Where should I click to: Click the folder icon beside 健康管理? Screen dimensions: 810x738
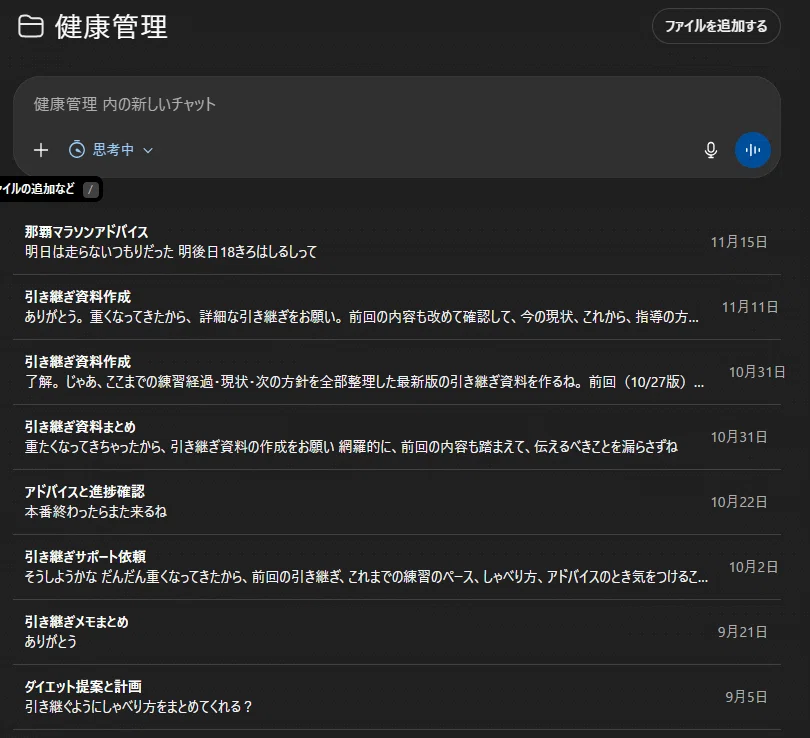tap(30, 26)
